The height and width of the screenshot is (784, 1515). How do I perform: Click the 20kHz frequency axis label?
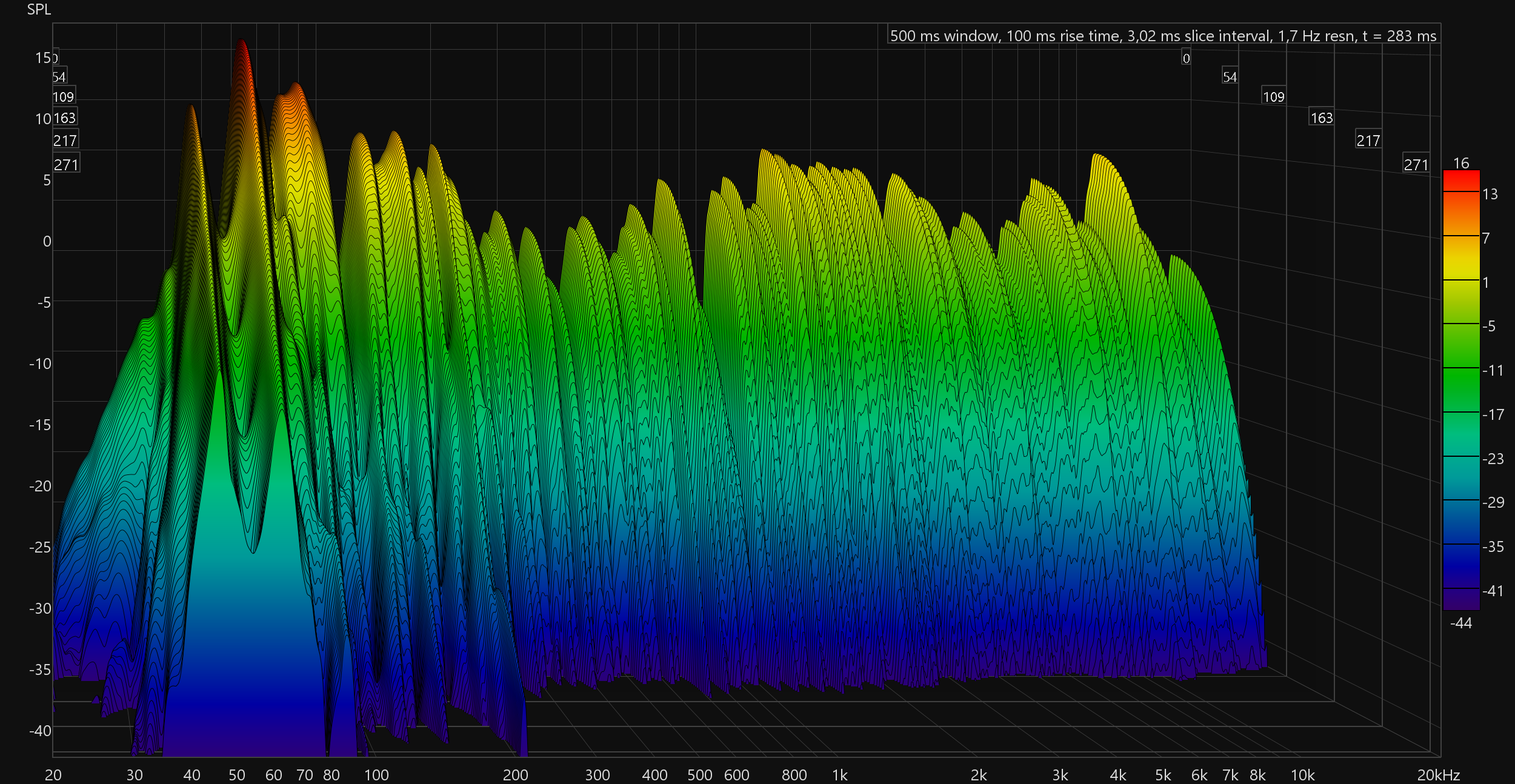click(1438, 775)
